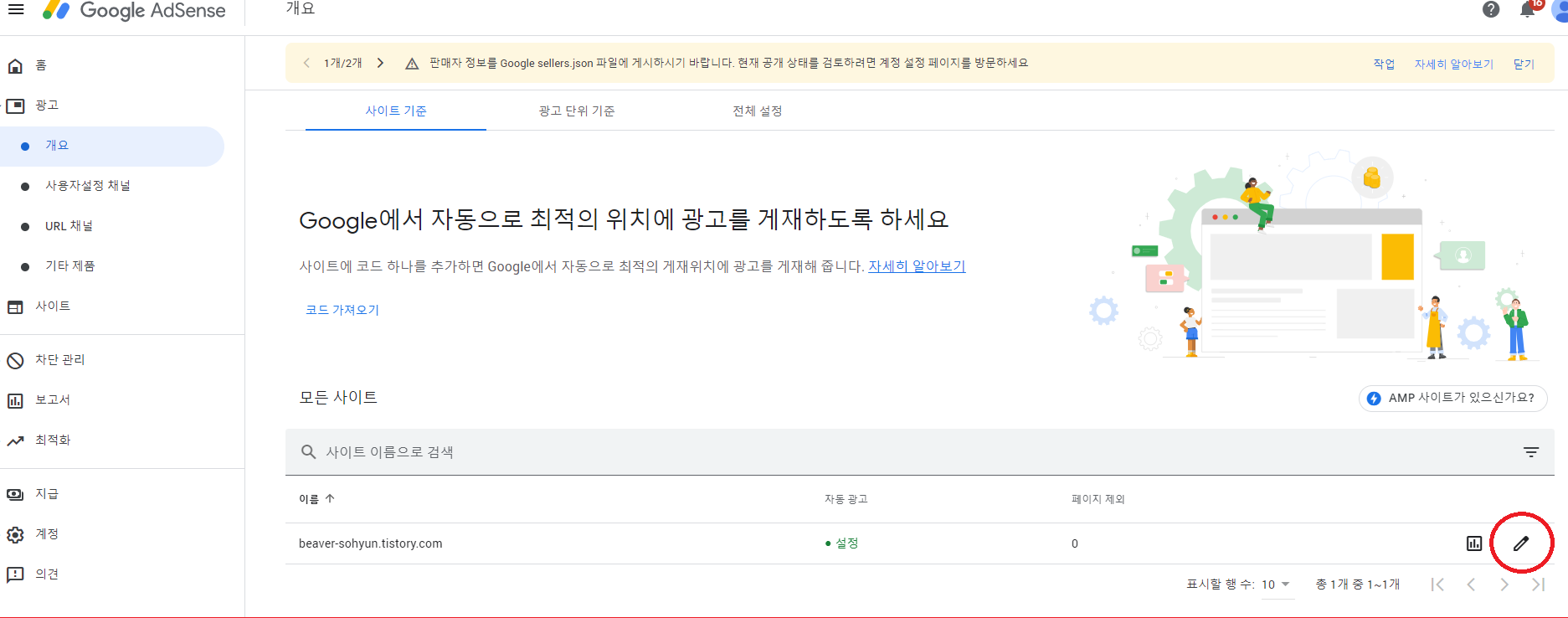1568x618 pixels.
Task: Click the 코드 가져오기 button
Action: pyautogui.click(x=342, y=310)
